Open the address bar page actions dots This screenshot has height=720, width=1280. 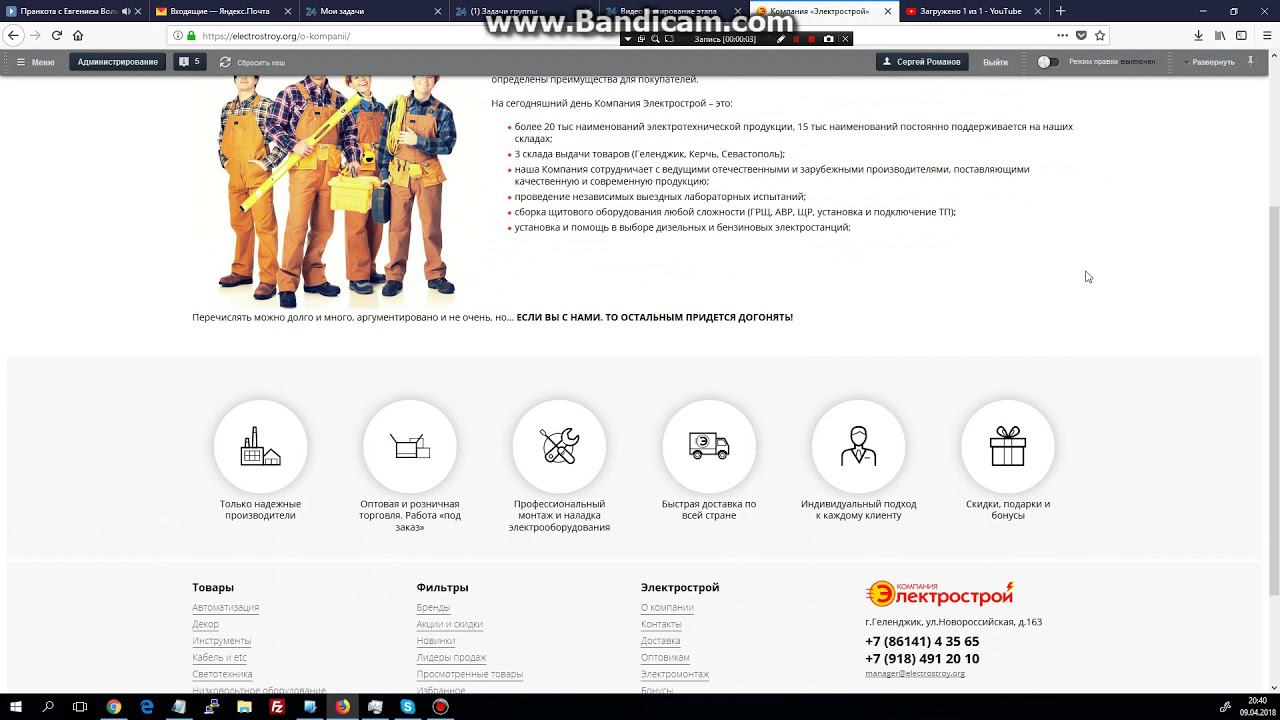coord(1062,35)
